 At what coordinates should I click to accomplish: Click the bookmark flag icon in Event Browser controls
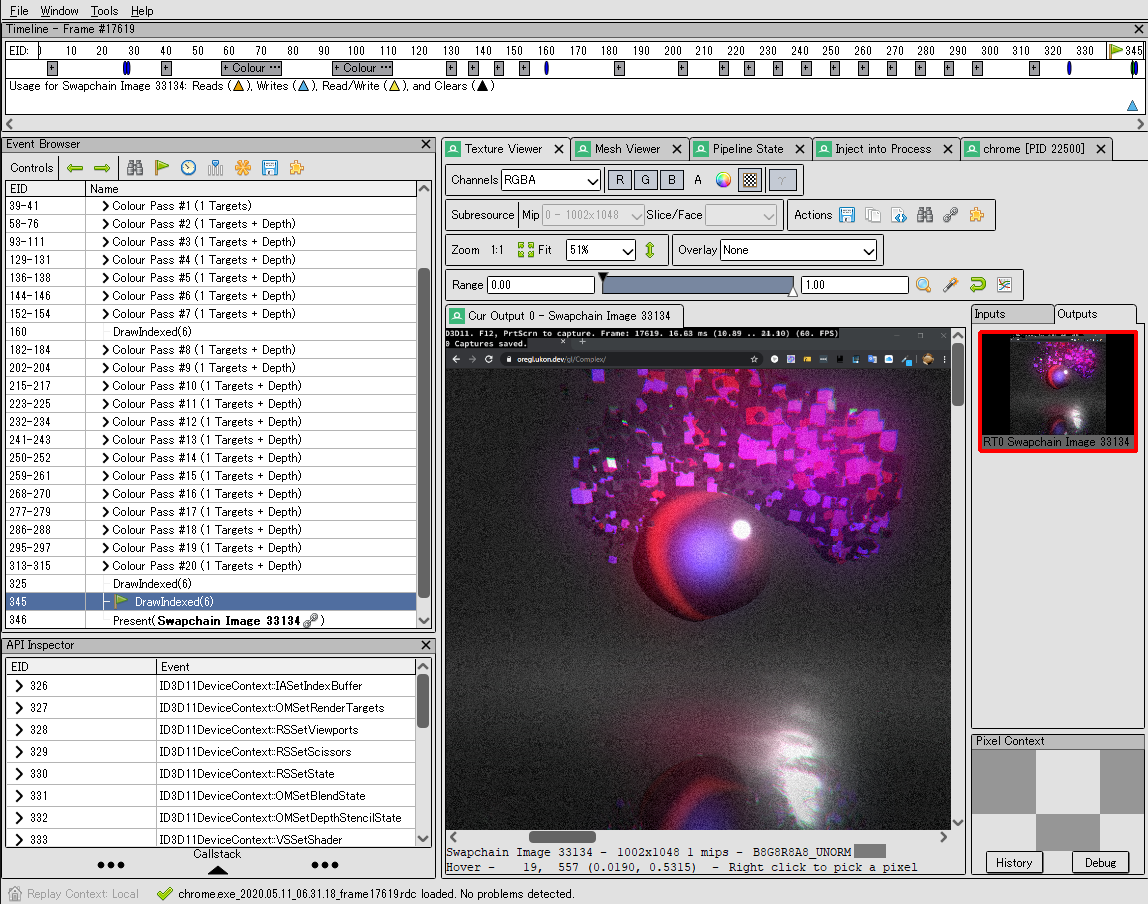click(161, 168)
